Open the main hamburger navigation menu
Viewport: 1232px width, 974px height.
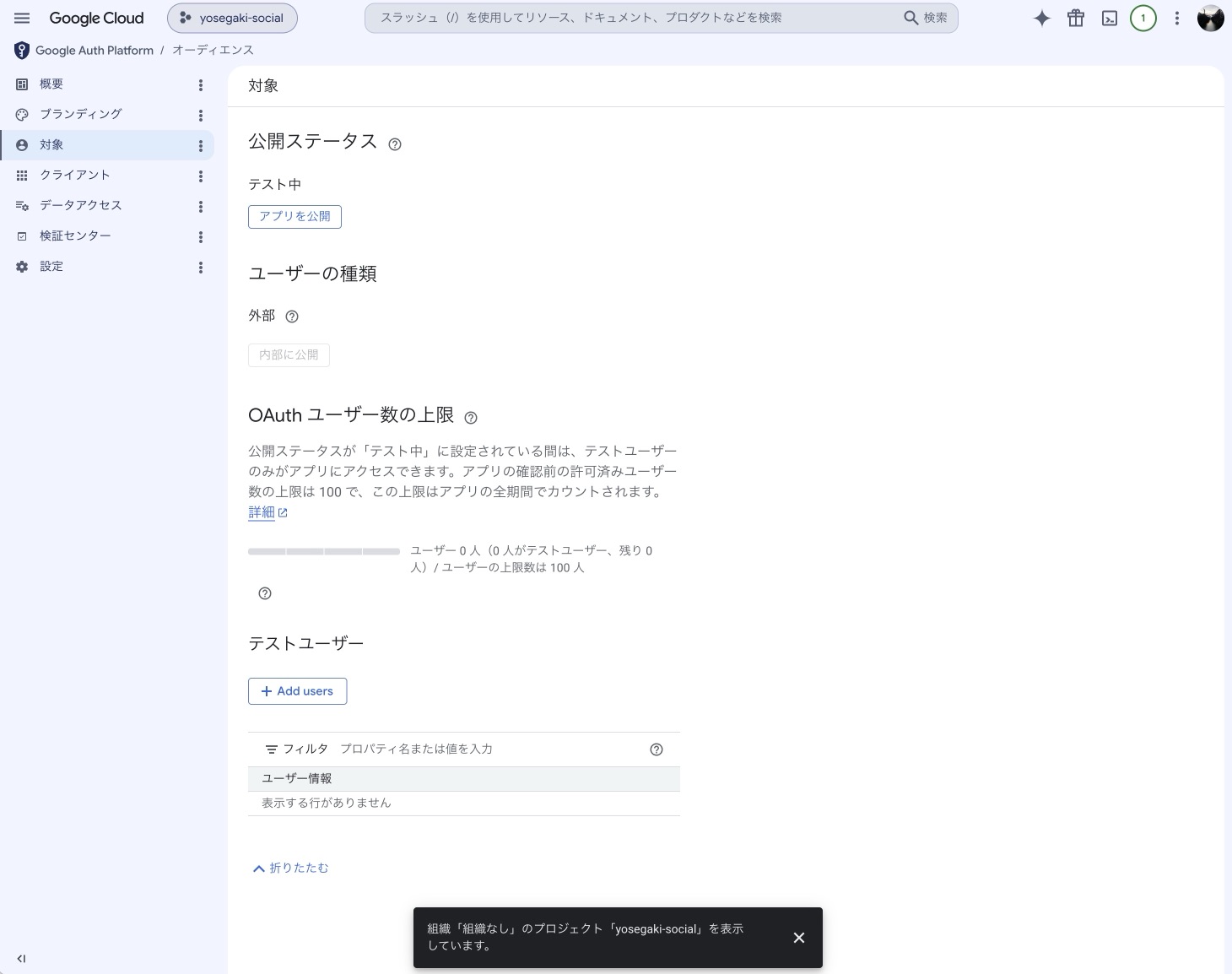[22, 18]
